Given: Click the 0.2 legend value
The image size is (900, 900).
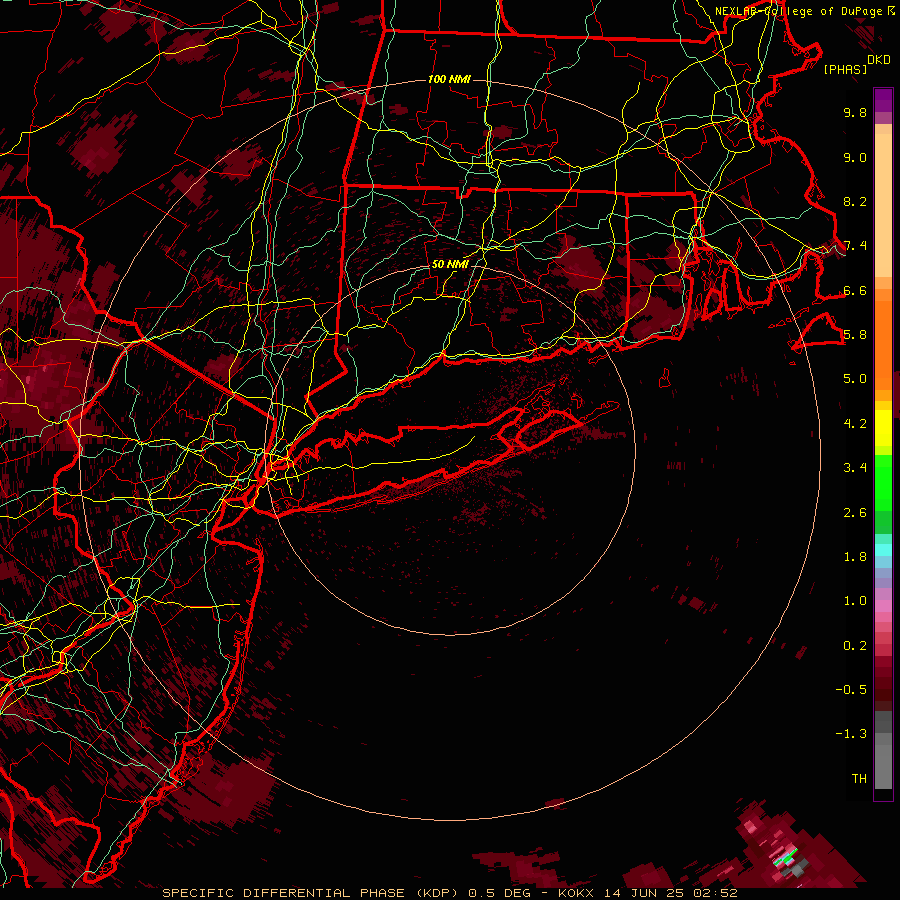Looking at the screenshot, I should click(x=855, y=646).
